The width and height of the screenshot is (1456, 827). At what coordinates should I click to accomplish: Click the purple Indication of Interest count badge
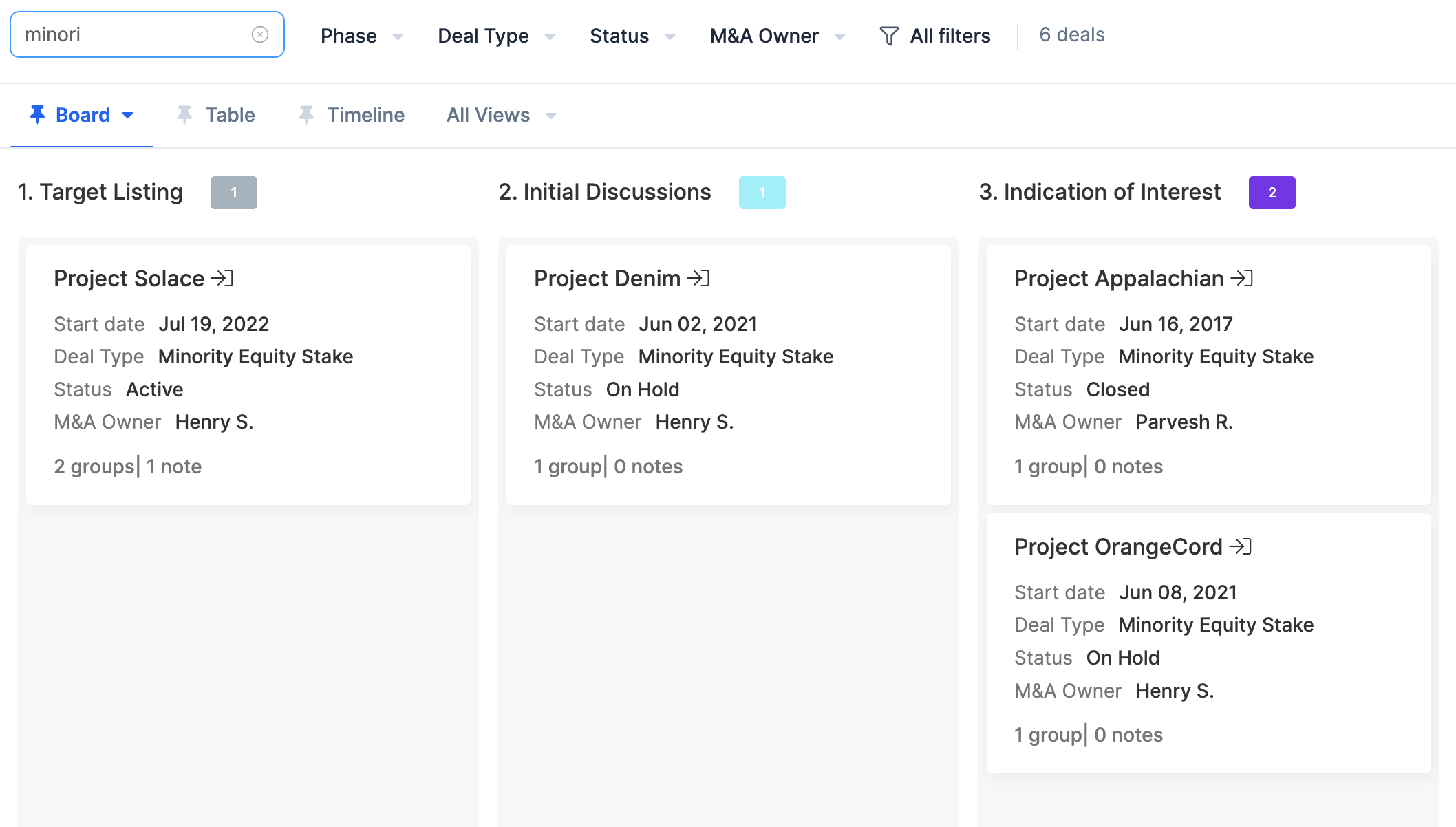click(x=1272, y=193)
